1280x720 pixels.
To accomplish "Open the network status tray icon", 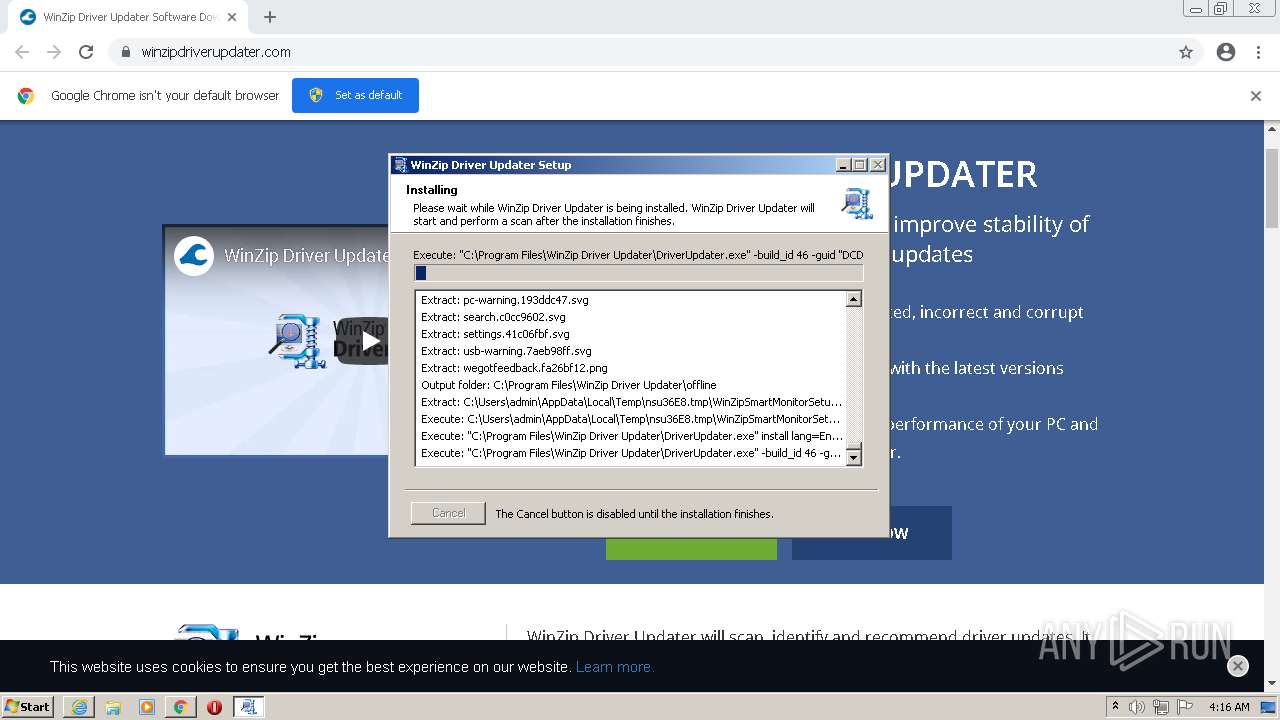I will (x=1161, y=707).
